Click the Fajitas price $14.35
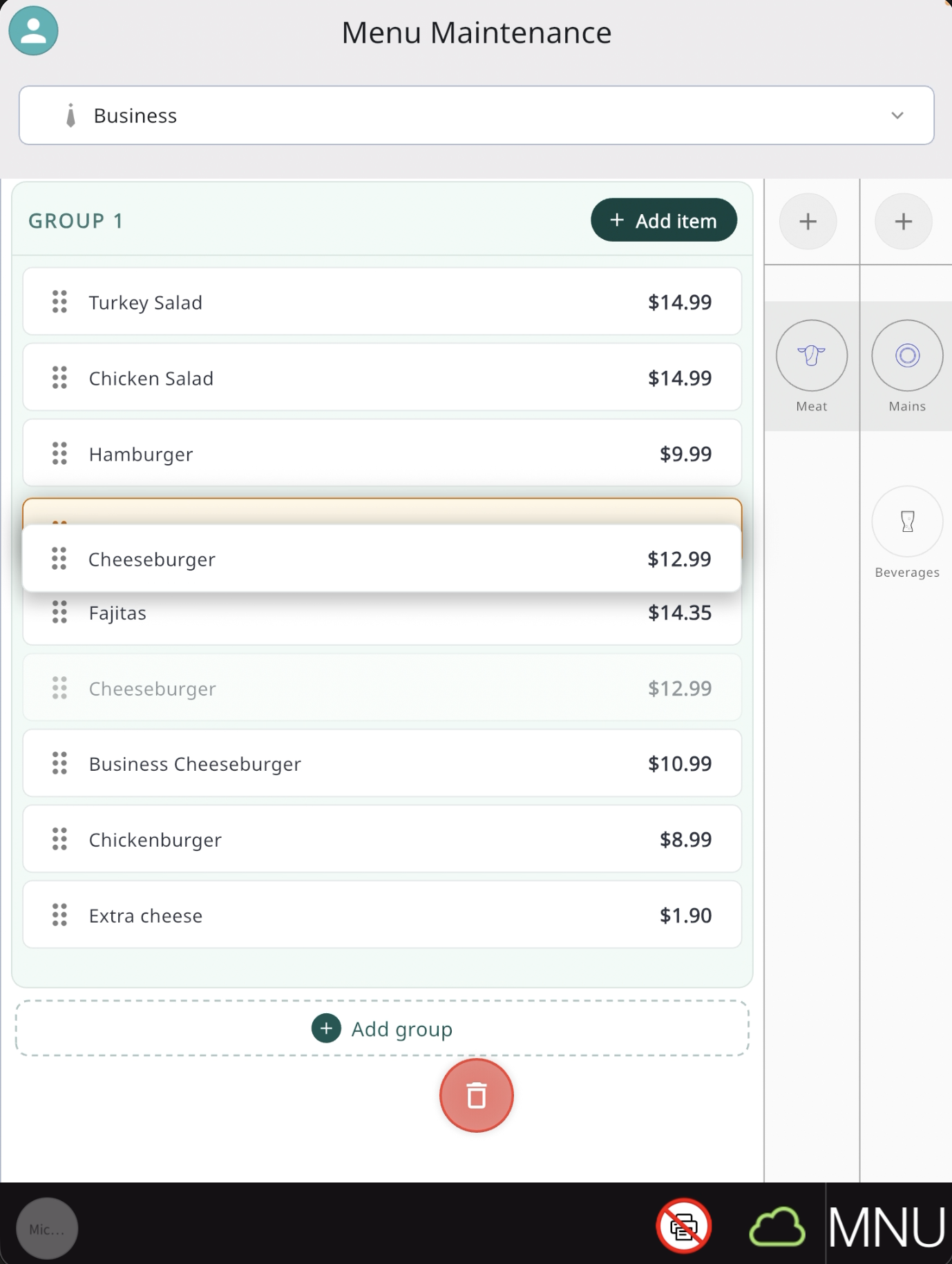 (x=680, y=613)
